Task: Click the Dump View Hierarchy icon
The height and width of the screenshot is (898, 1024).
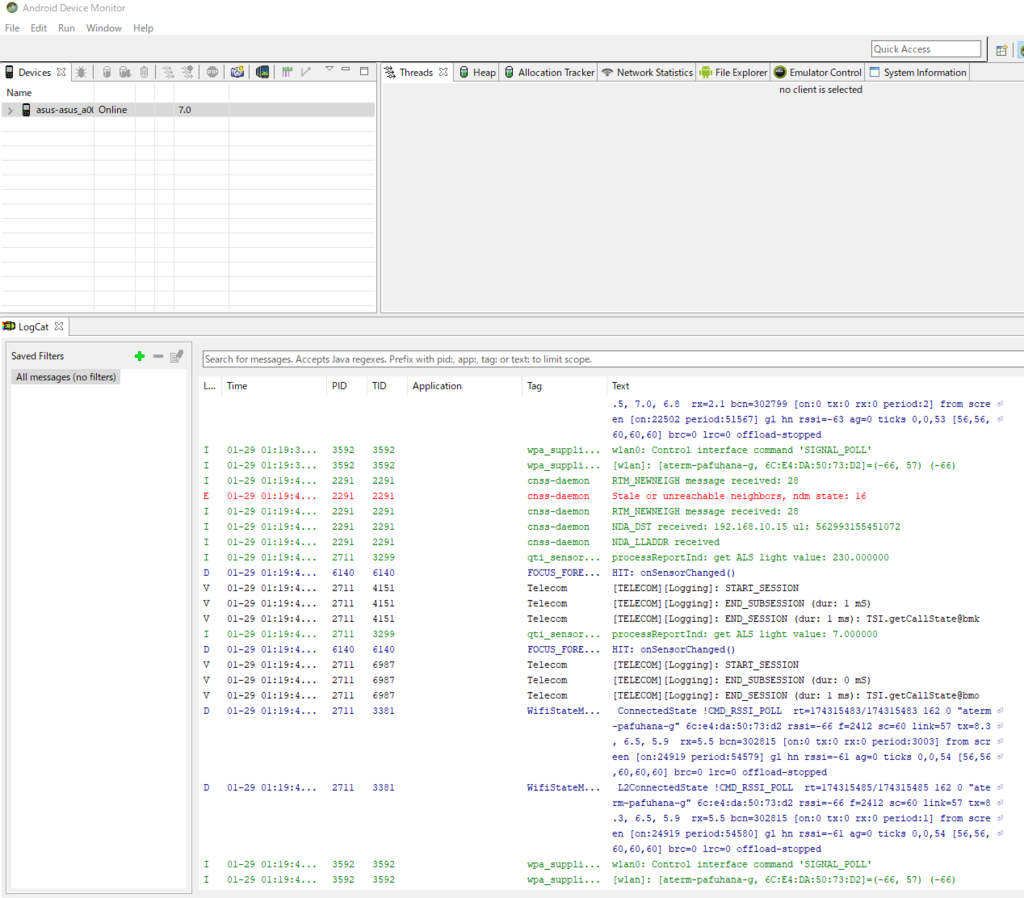Action: [263, 72]
